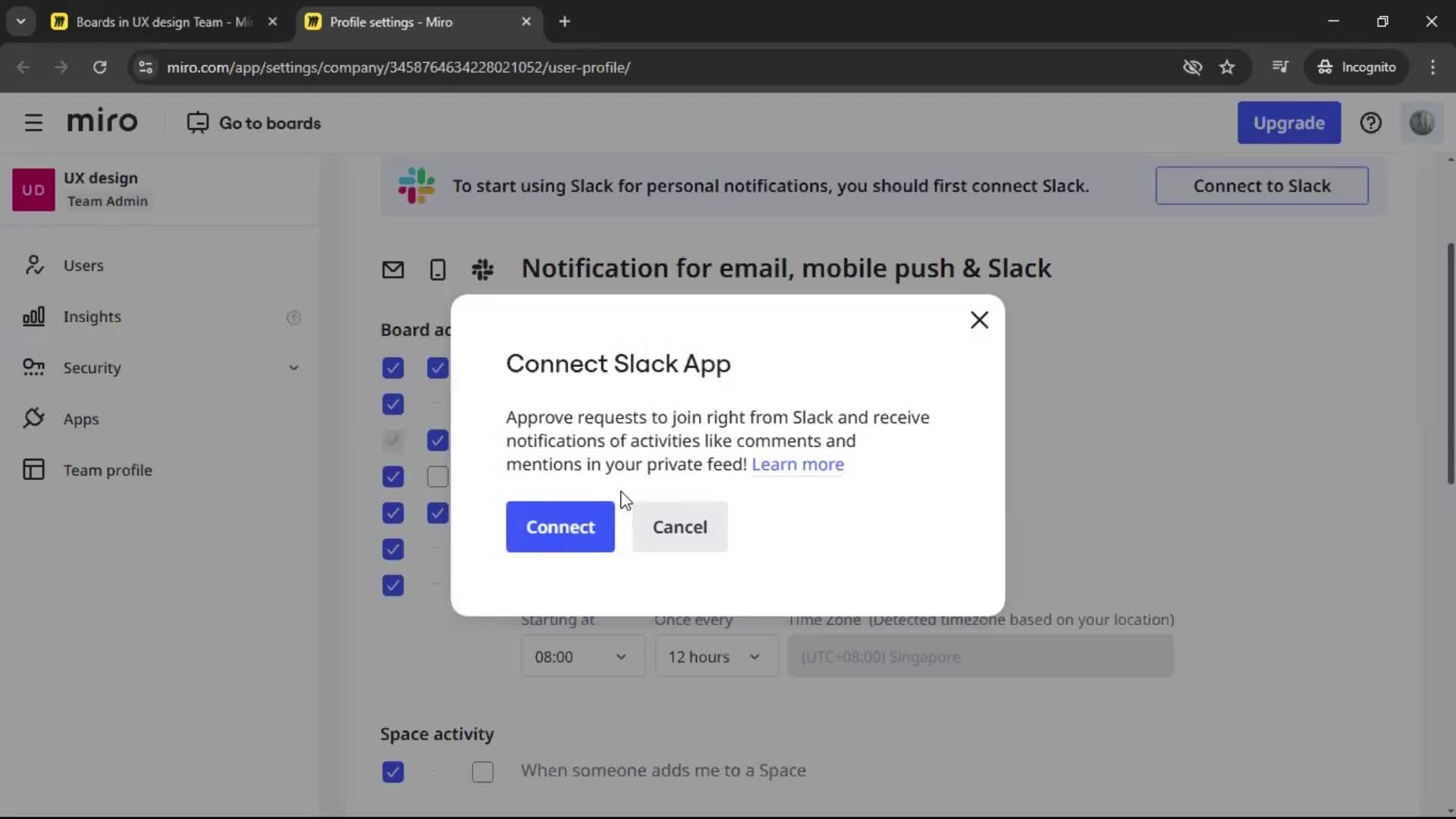This screenshot has height=819, width=1456.
Task: Click the Upgrade button
Action: pos(1289,123)
